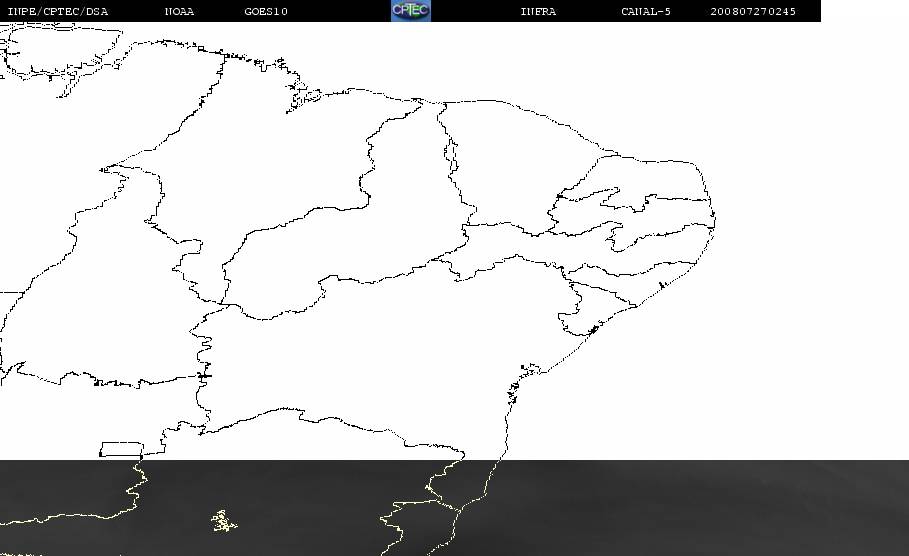Select the INFRA channel type label
909x556 pixels.
point(538,12)
